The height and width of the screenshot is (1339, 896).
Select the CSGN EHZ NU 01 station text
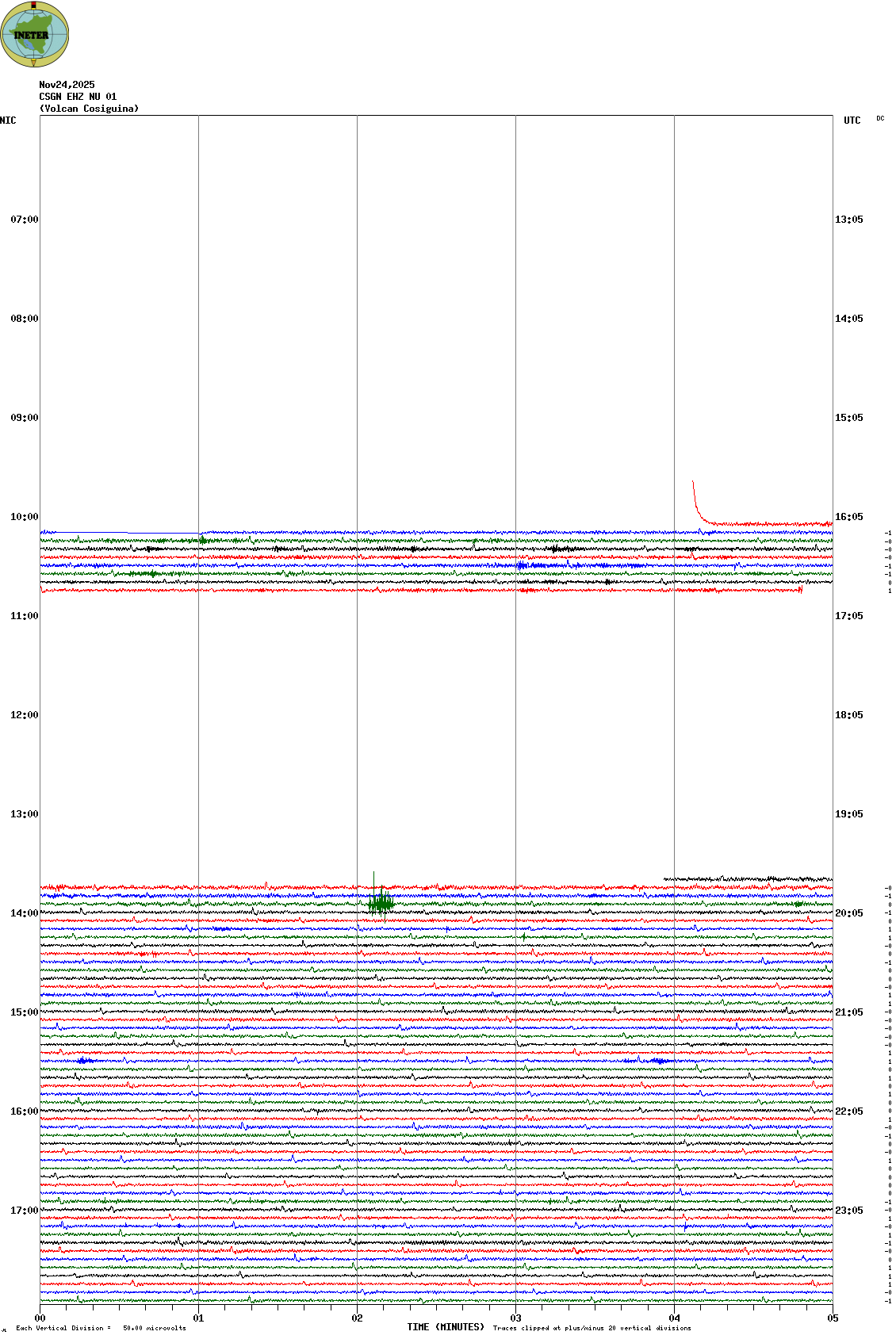[78, 97]
